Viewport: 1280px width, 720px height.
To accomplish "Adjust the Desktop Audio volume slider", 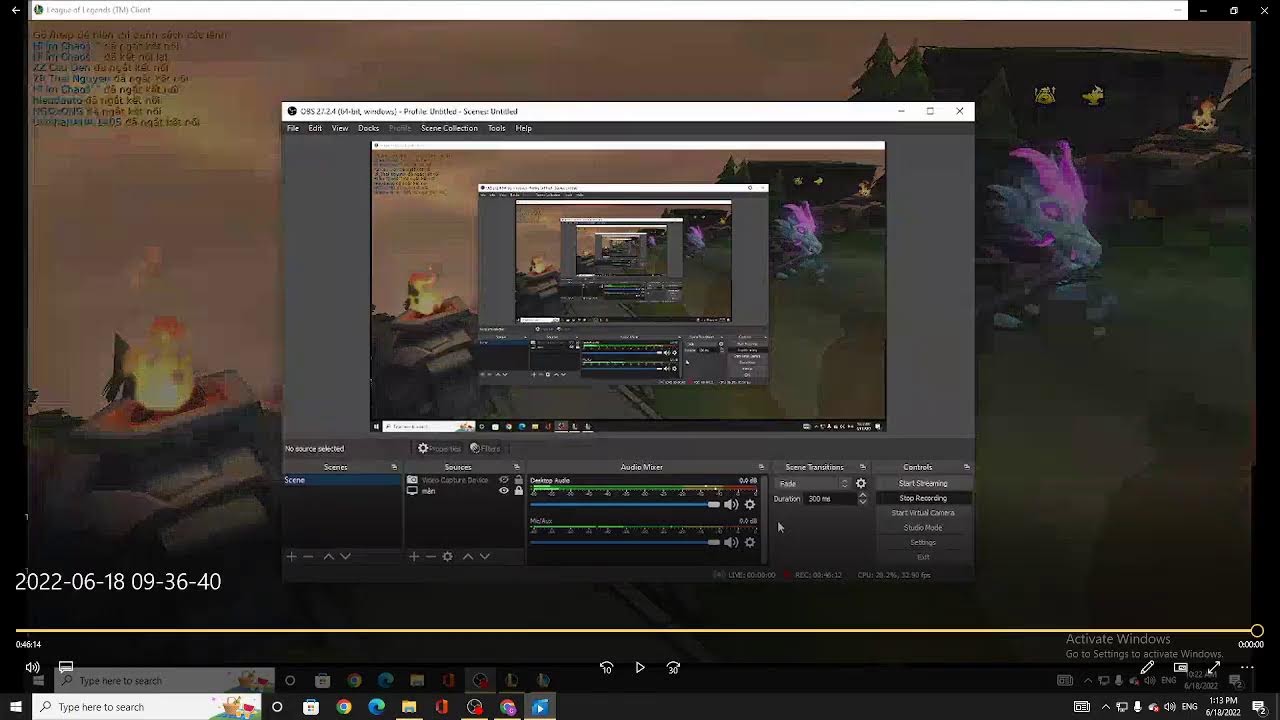I will [x=625, y=504].
